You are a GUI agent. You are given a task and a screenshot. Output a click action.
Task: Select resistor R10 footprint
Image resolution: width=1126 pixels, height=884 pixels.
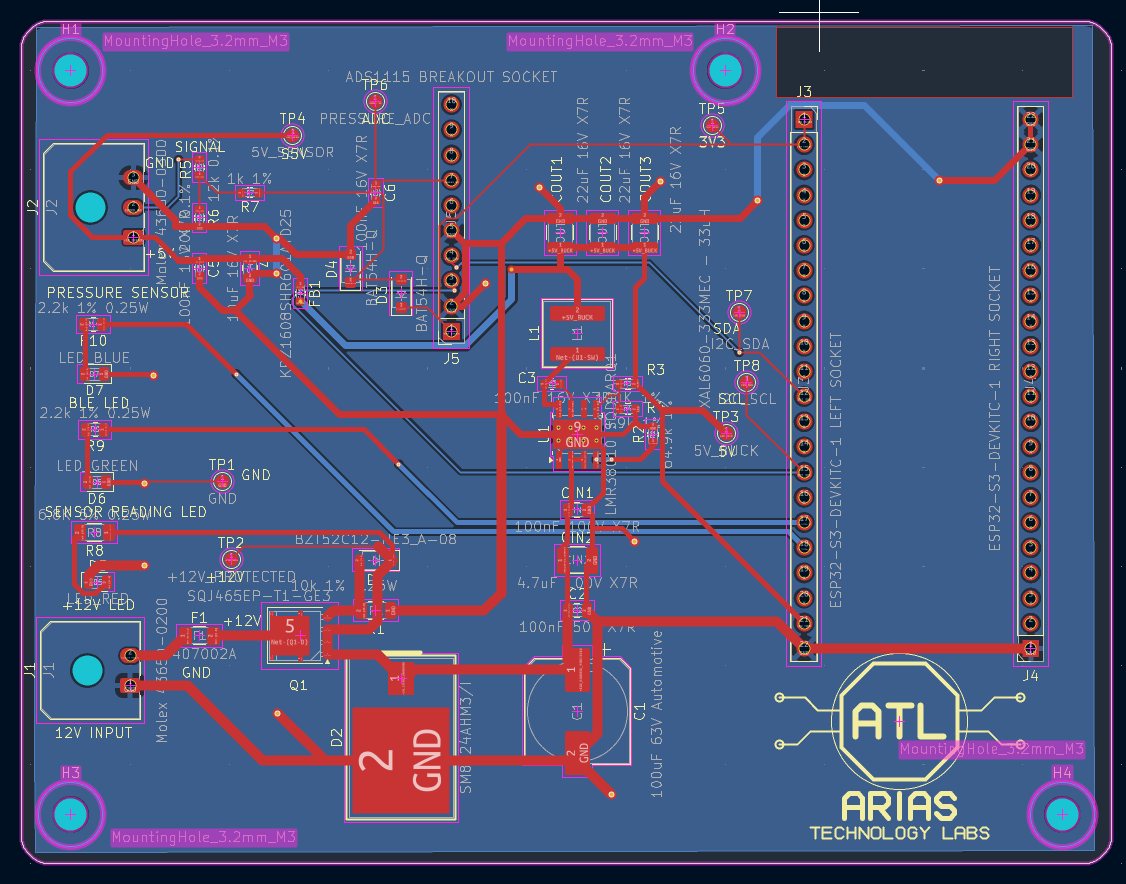94,326
